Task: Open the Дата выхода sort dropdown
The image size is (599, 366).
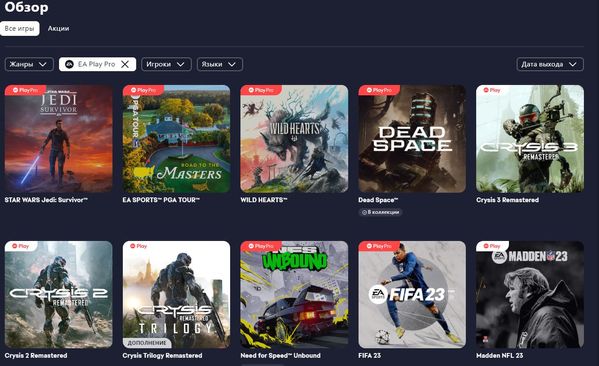Action: pyautogui.click(x=550, y=64)
